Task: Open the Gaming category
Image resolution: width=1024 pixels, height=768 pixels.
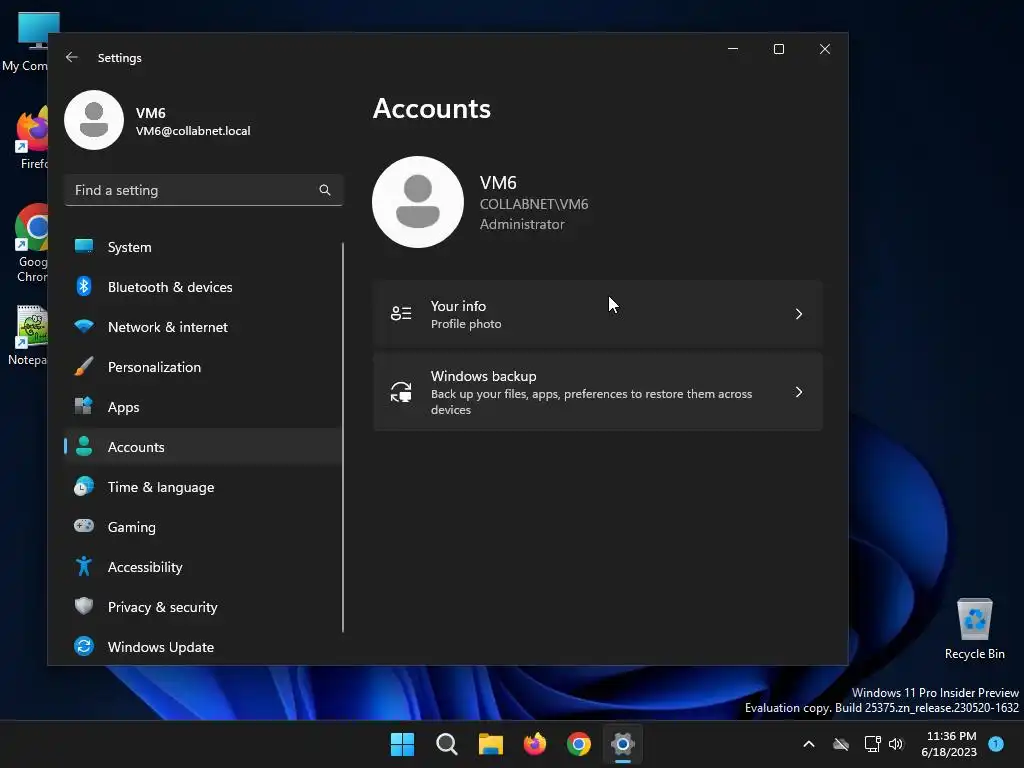Action: pyautogui.click(x=203, y=526)
